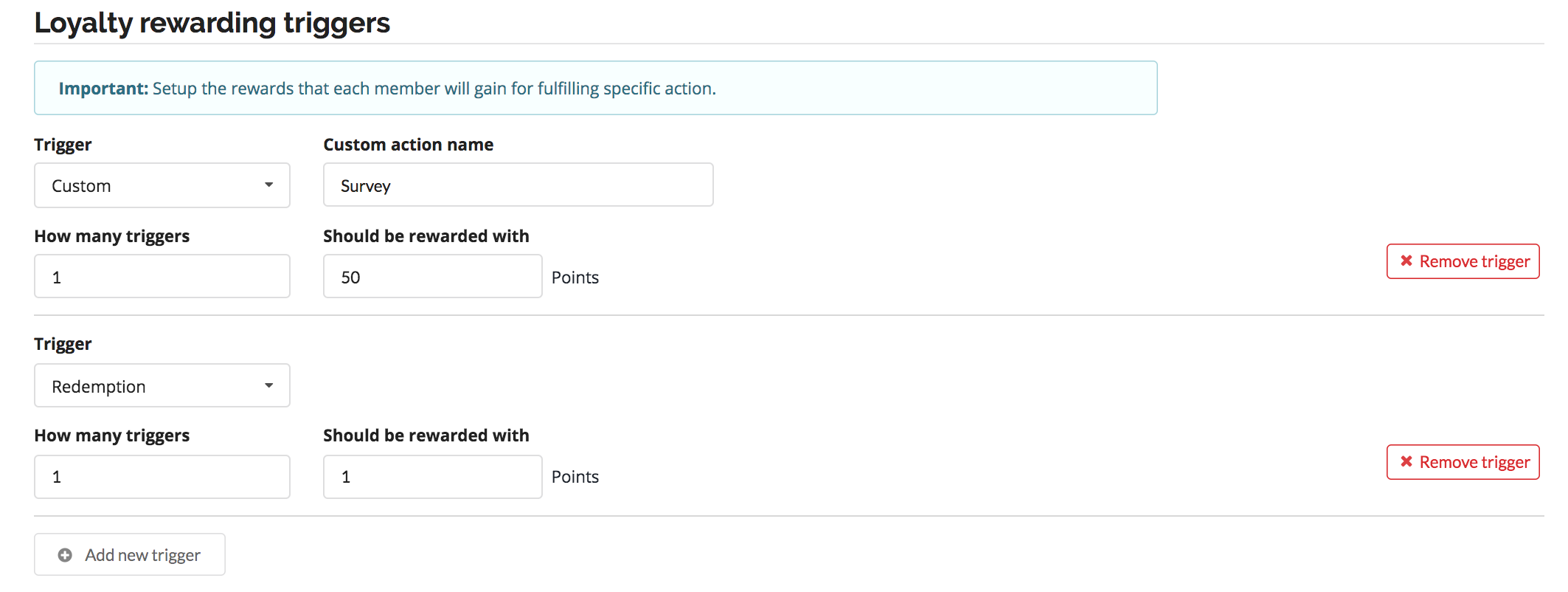The image size is (1568, 592).
Task: Click the plus icon beside Add new trigger
Action: (x=65, y=555)
